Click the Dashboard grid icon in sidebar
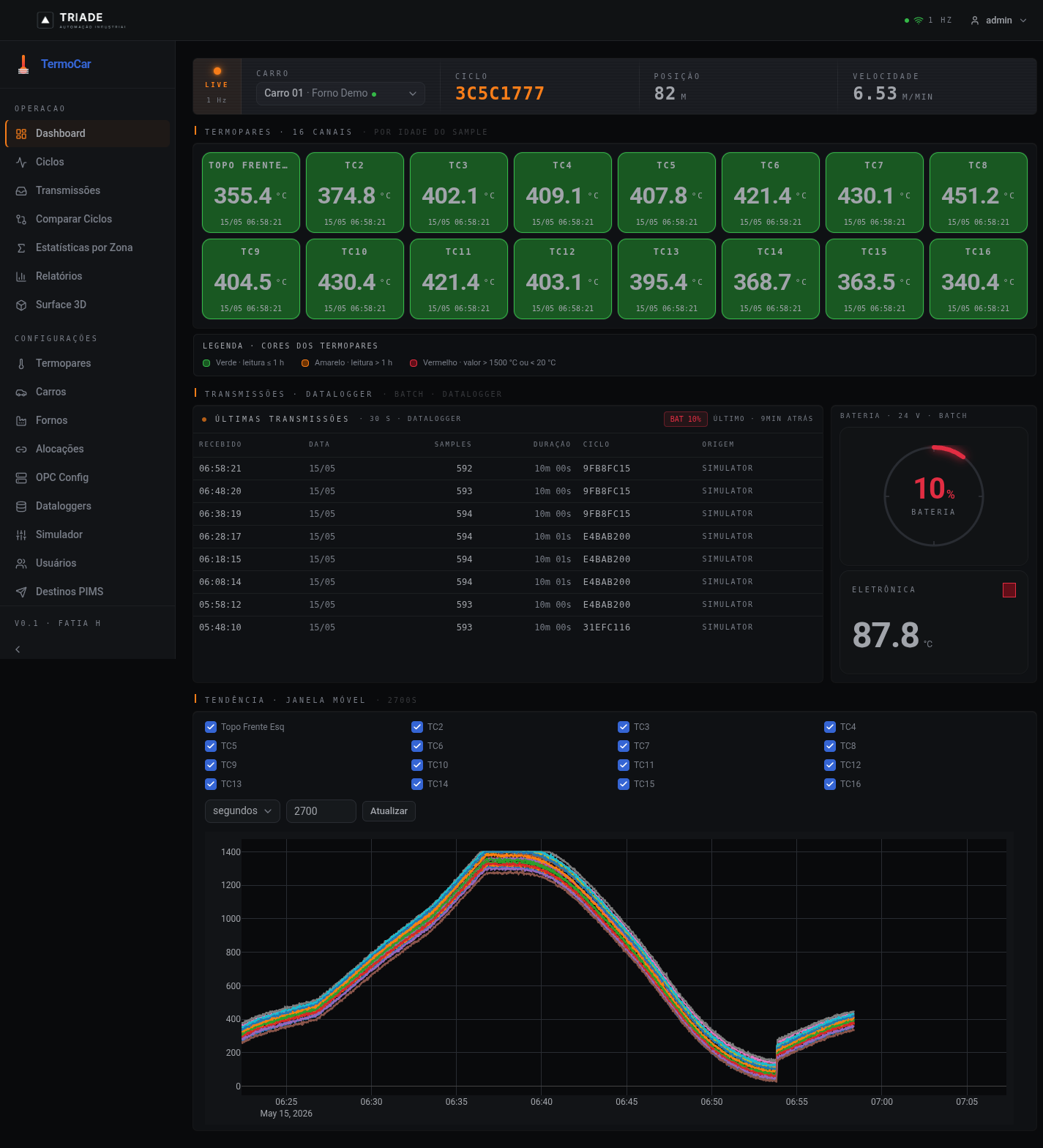This screenshot has height=1148, width=1043. click(x=21, y=133)
